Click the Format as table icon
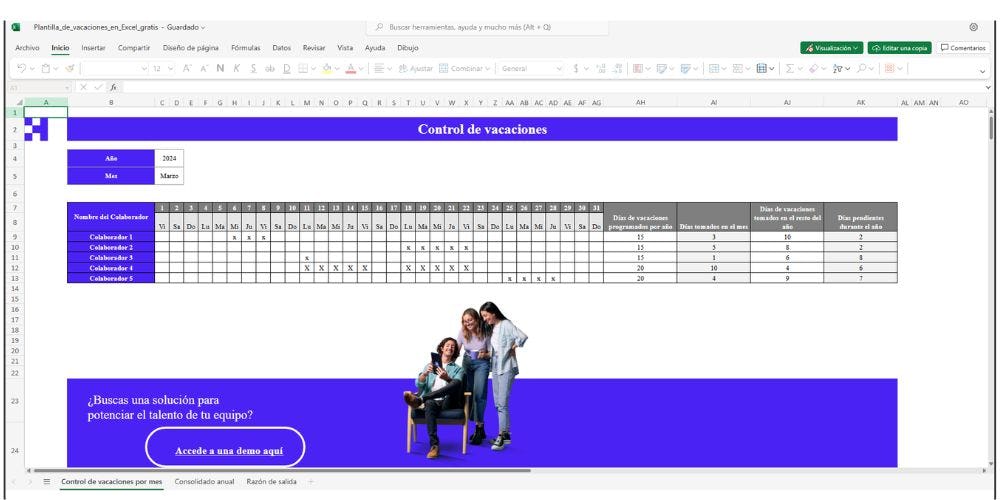This screenshot has height=500, width=1000. point(686,68)
